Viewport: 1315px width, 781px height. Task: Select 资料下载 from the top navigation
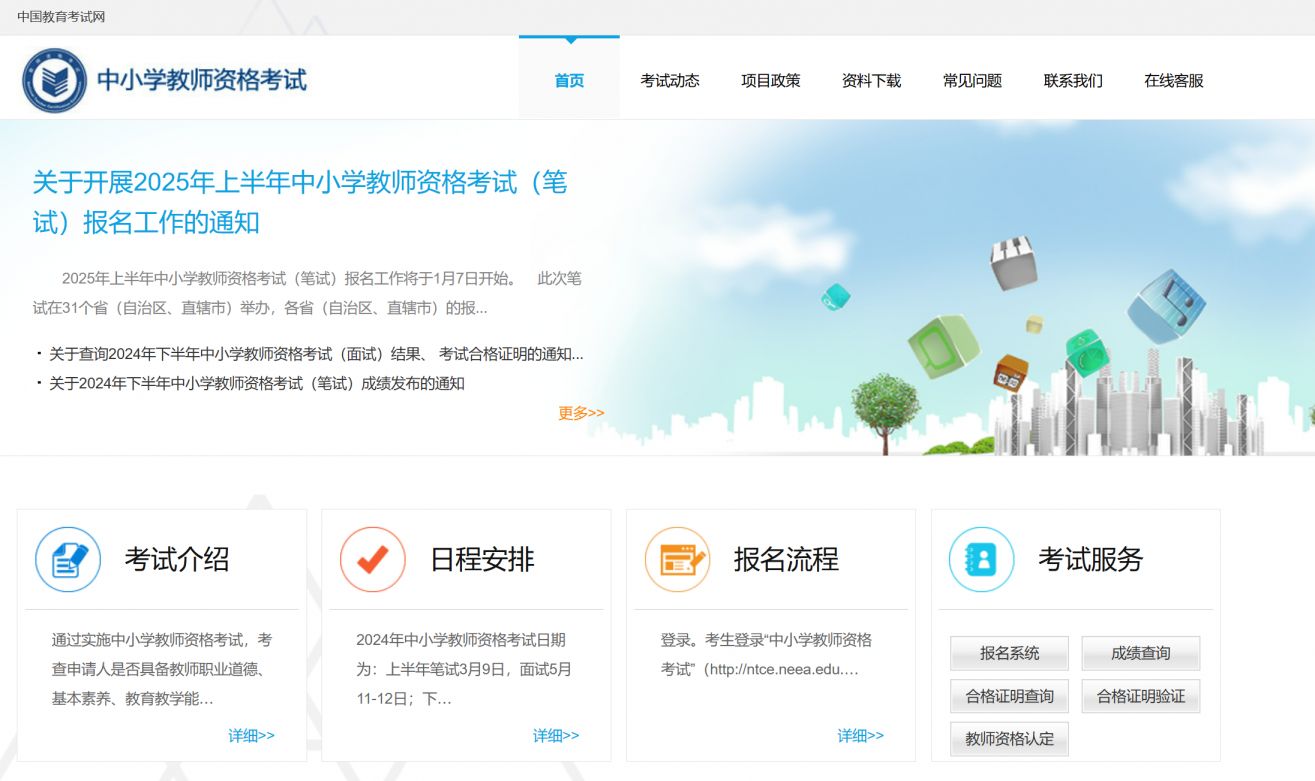click(871, 81)
